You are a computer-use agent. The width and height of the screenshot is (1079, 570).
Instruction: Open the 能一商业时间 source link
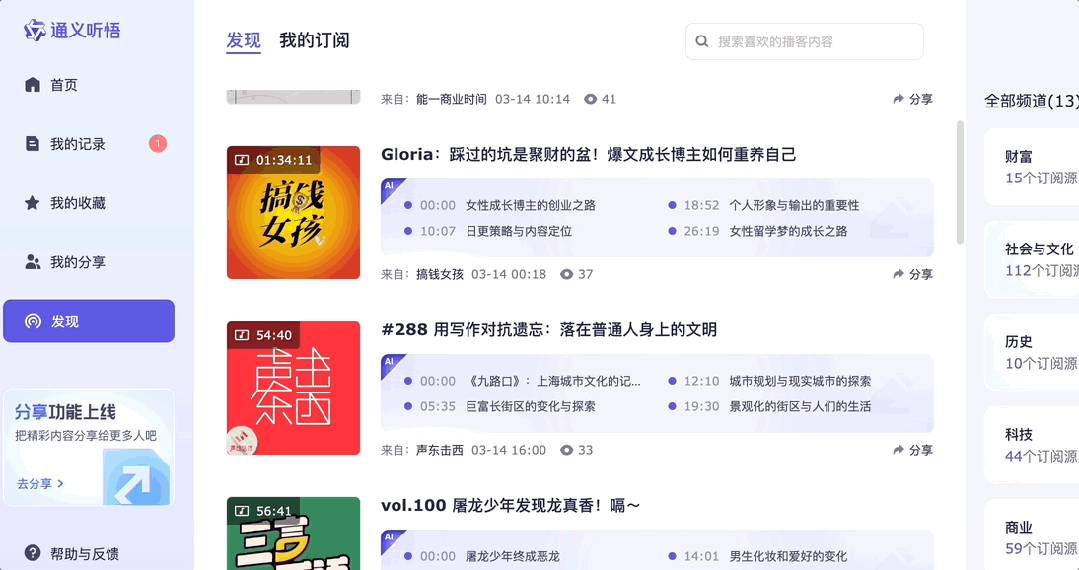click(451, 99)
